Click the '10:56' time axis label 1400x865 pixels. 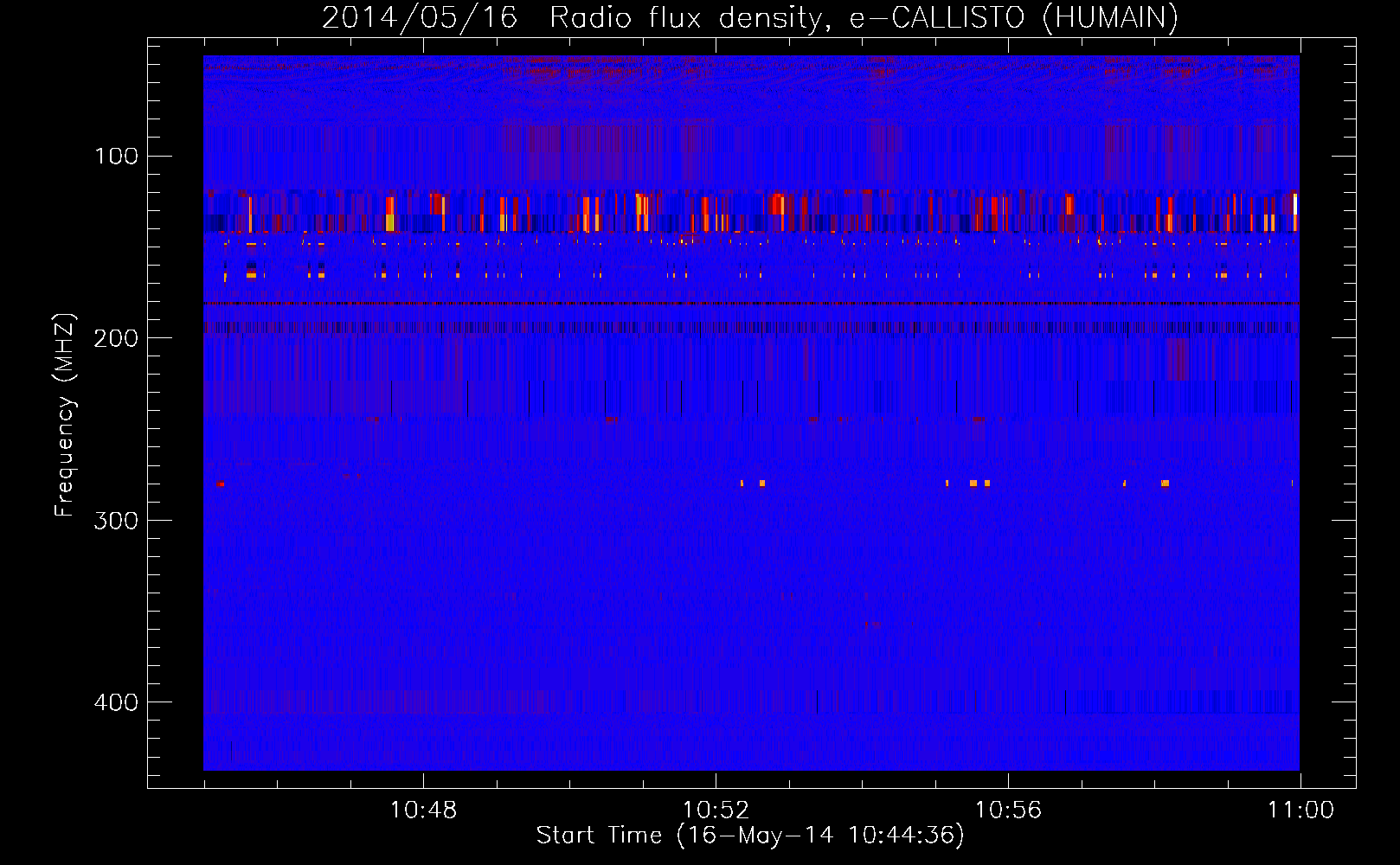pos(1008,811)
